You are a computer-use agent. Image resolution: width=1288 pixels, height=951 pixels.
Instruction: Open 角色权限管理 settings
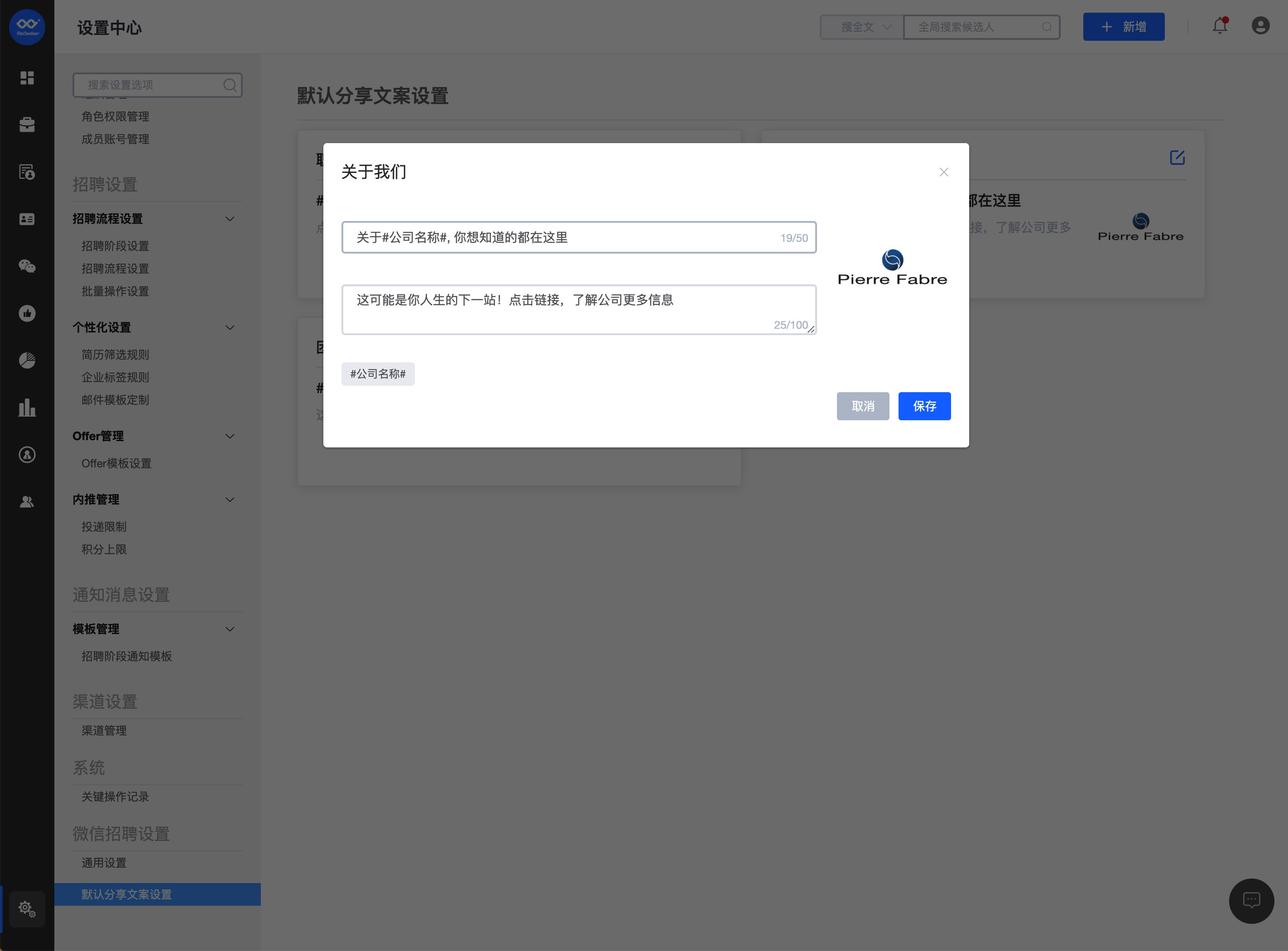pos(115,116)
